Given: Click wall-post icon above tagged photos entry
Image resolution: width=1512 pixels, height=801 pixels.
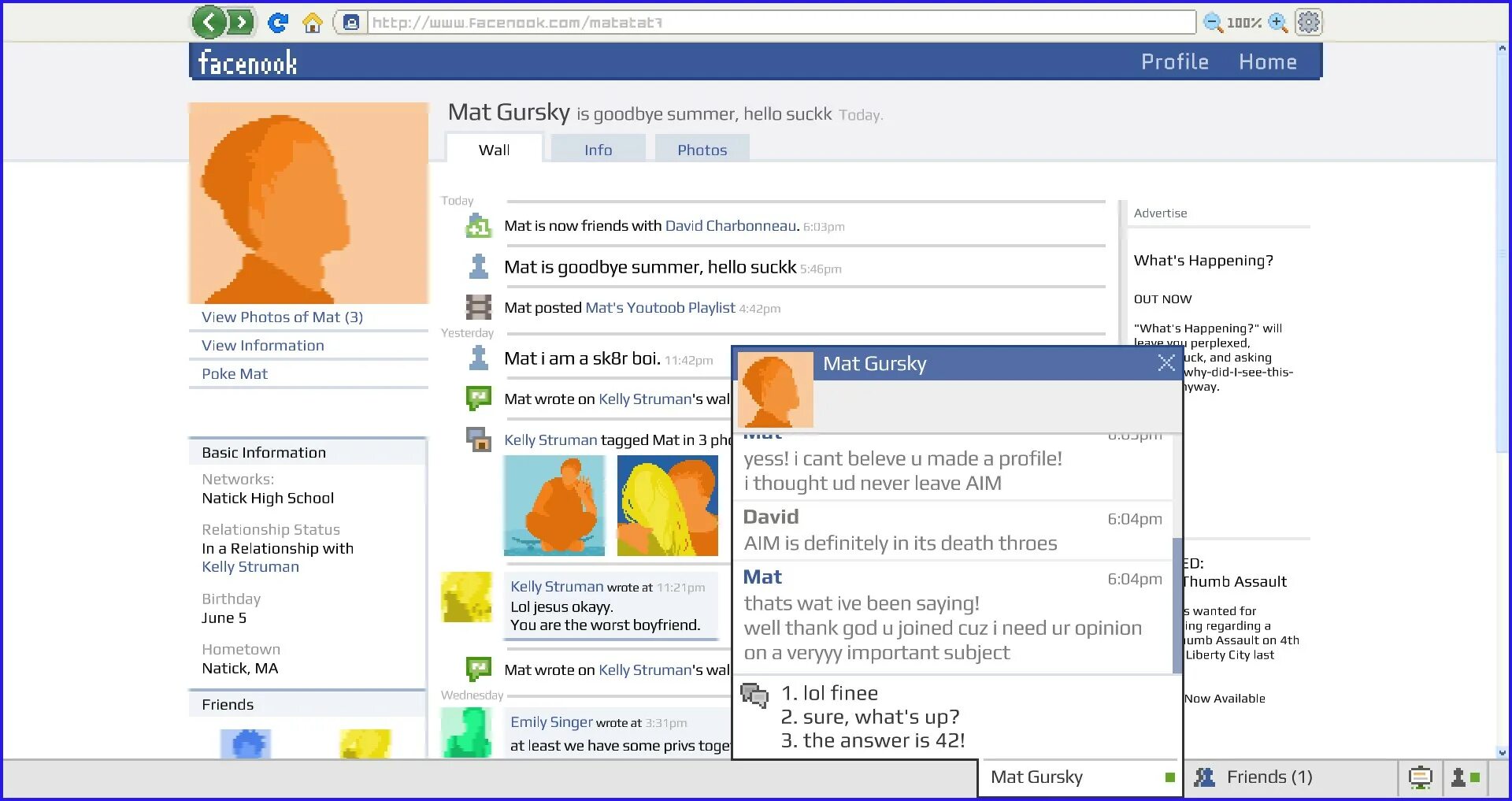Looking at the screenshot, I should point(478,398).
